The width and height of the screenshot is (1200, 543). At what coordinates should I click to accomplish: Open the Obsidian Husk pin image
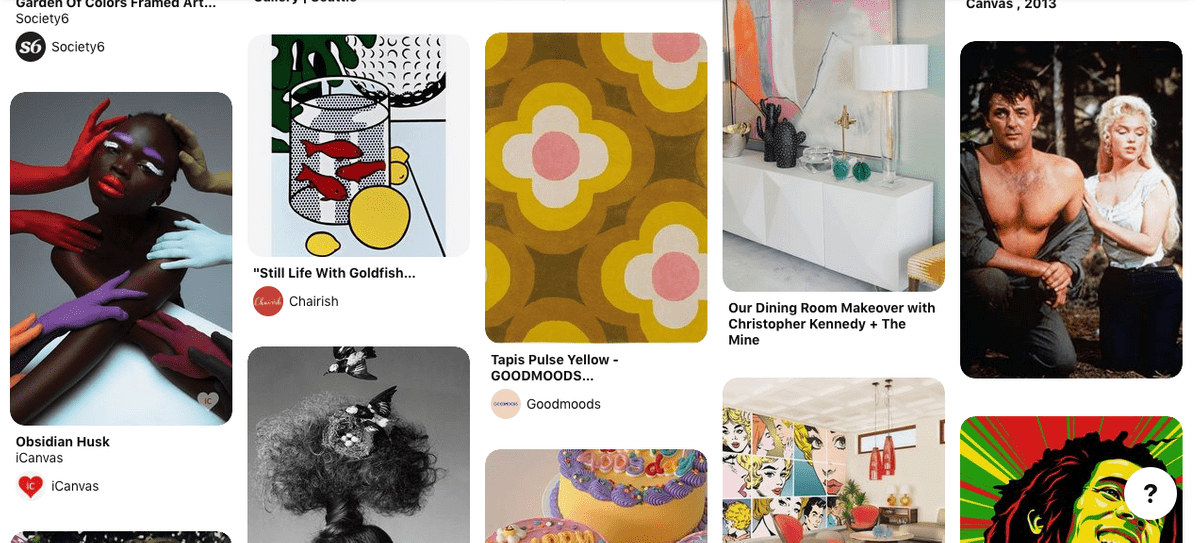121,258
